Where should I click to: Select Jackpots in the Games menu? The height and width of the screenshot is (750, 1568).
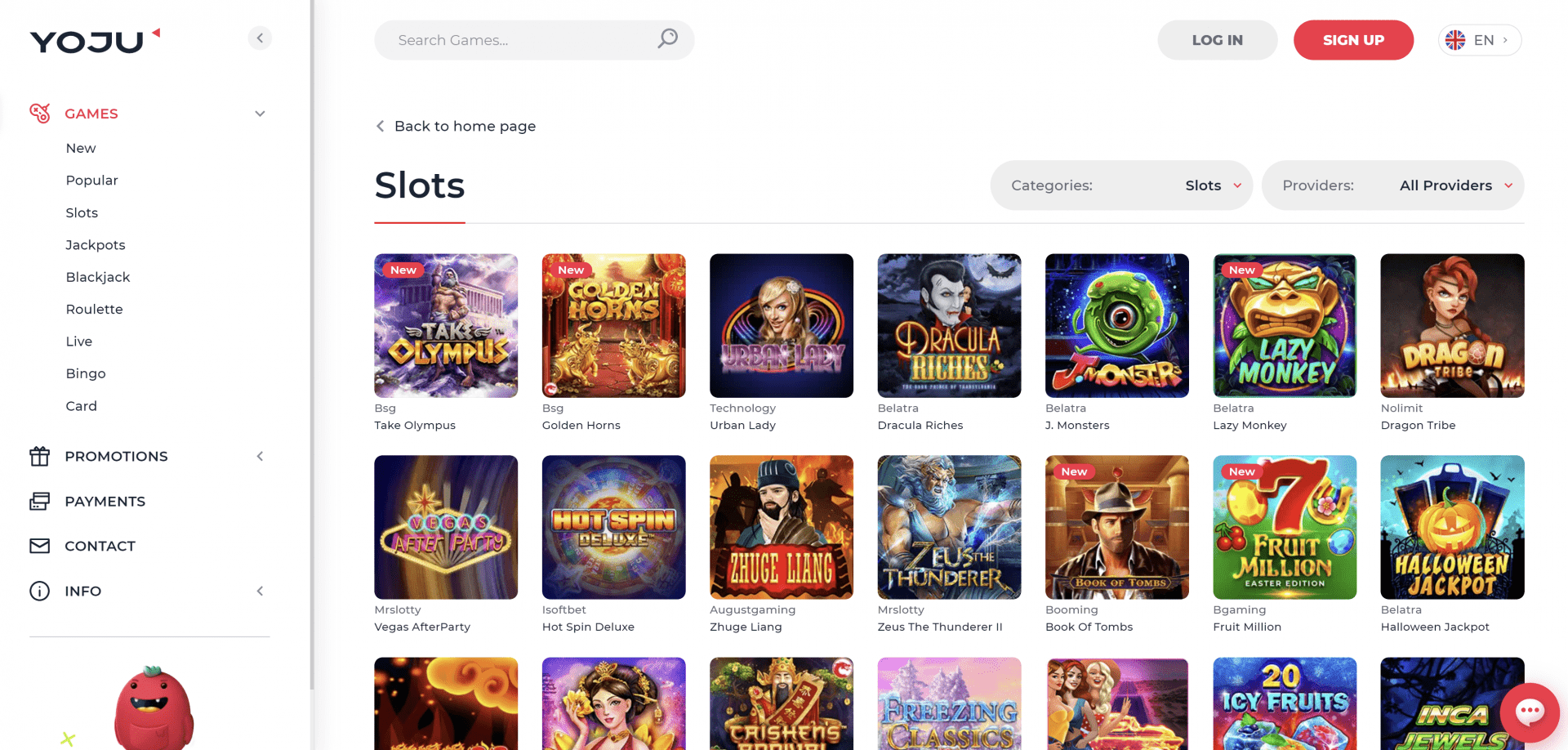(x=96, y=245)
